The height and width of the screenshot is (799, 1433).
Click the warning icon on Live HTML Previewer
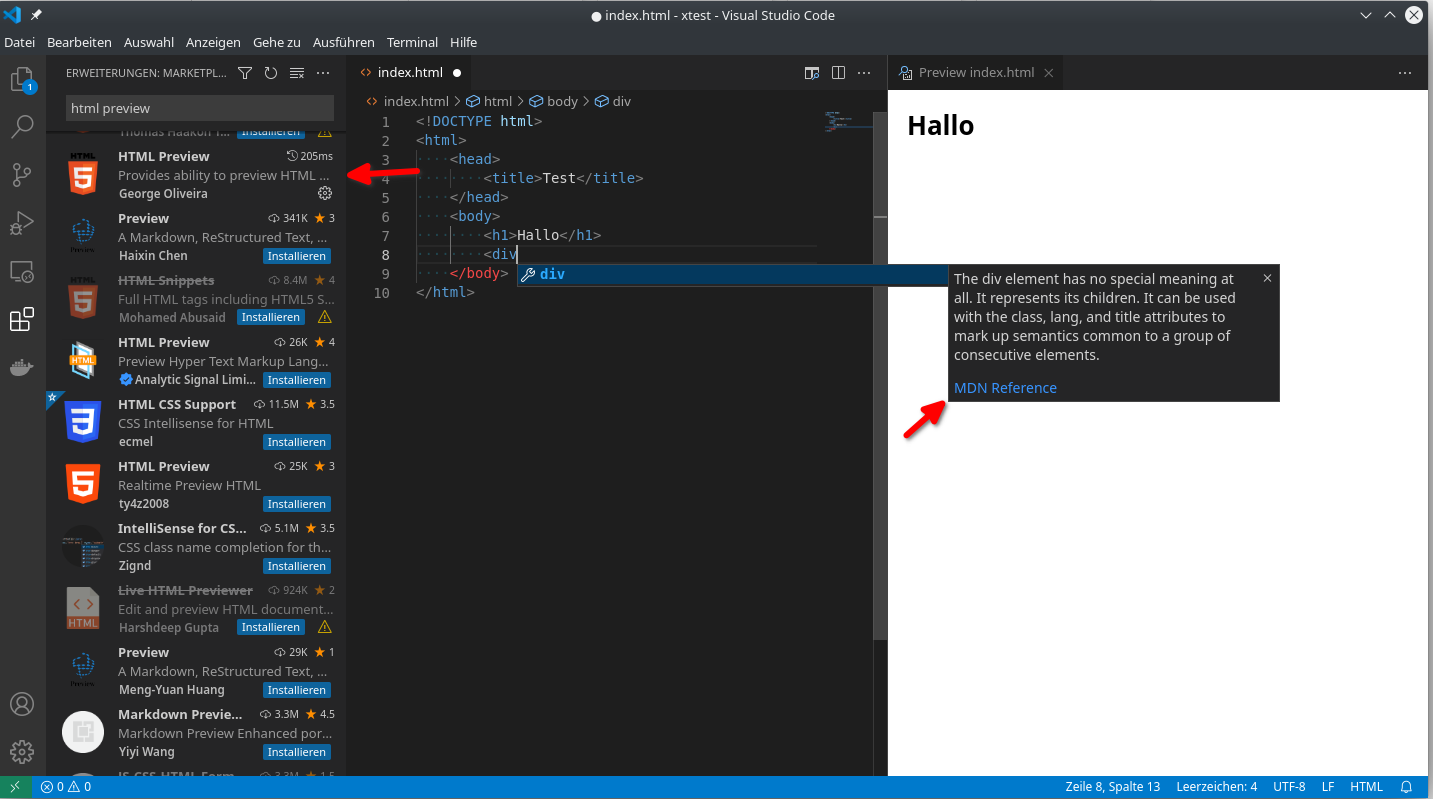[324, 627]
